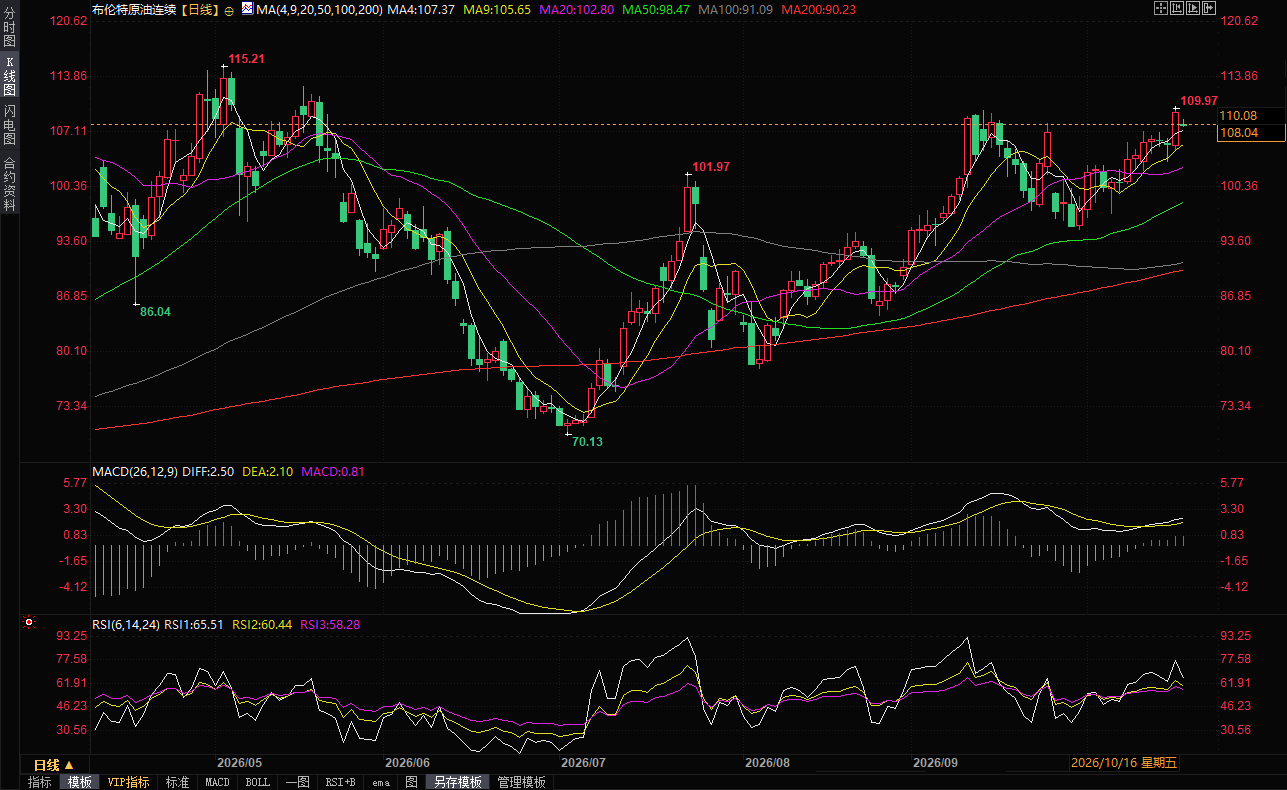Screen dimensions: 1287x790
Task: Click the 86.04 low price label
Action: [155, 312]
